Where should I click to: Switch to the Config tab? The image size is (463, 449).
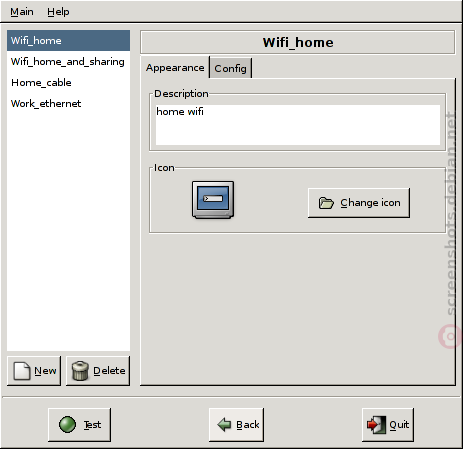click(x=230, y=68)
